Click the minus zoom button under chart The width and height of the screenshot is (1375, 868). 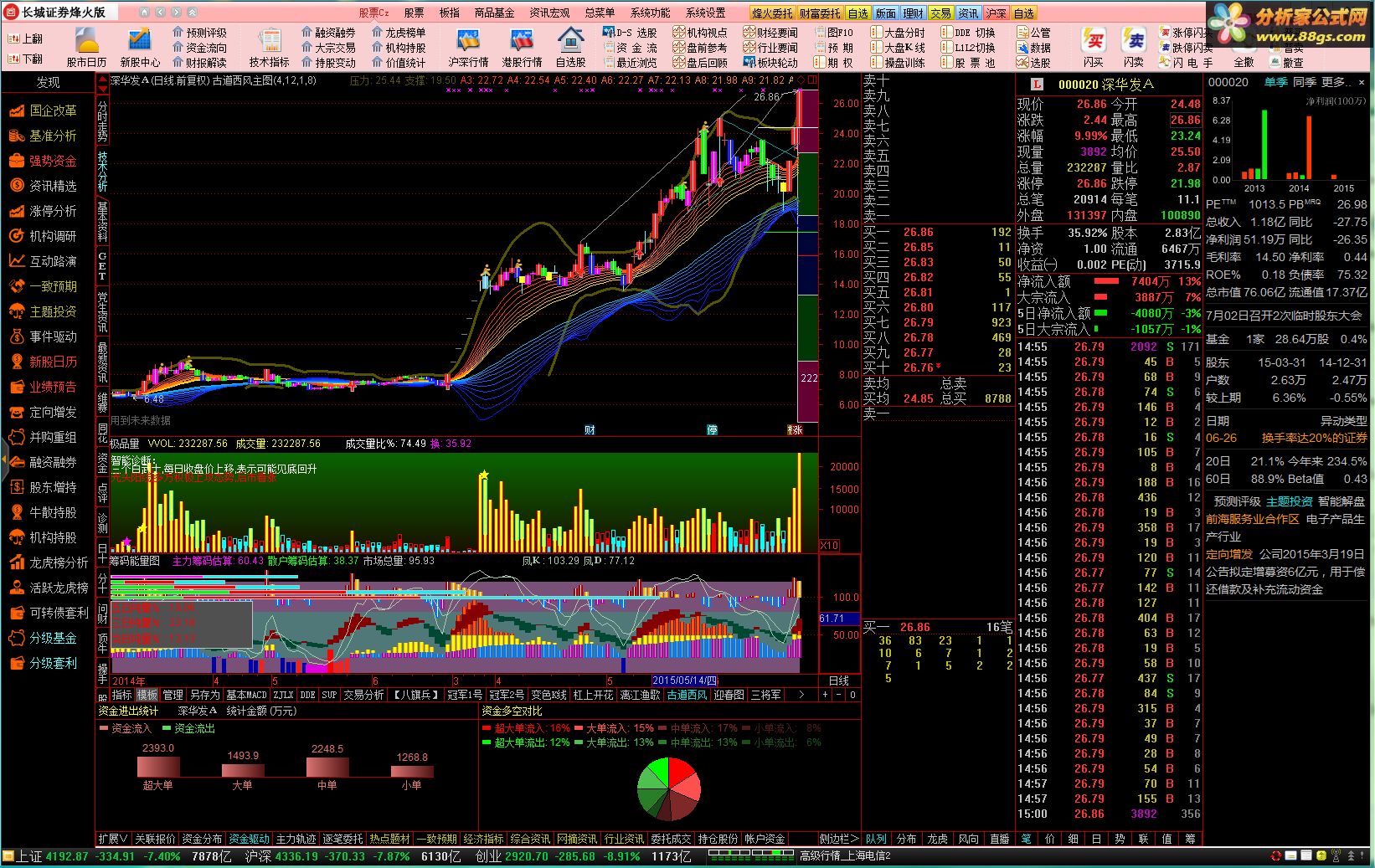838,695
